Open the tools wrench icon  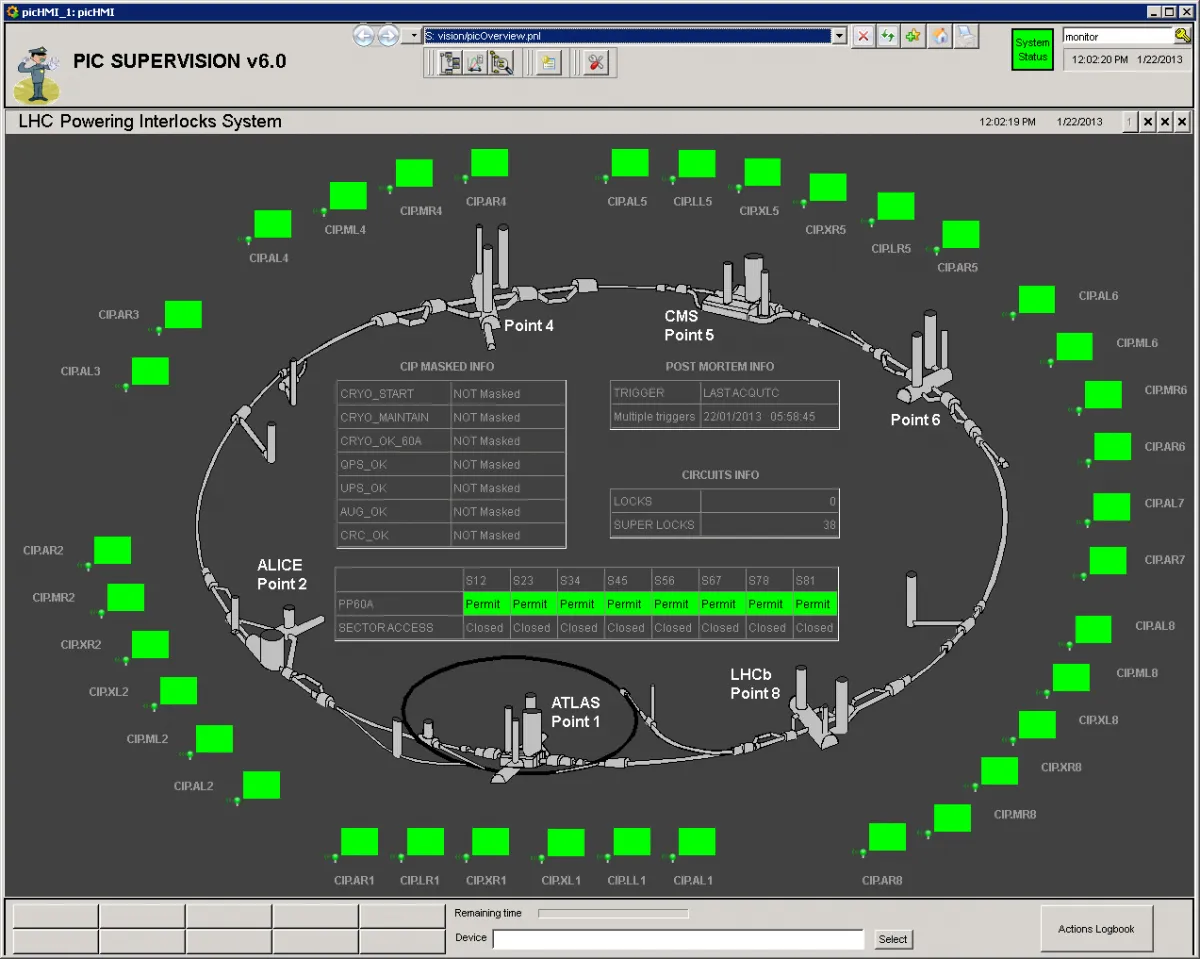pos(596,63)
